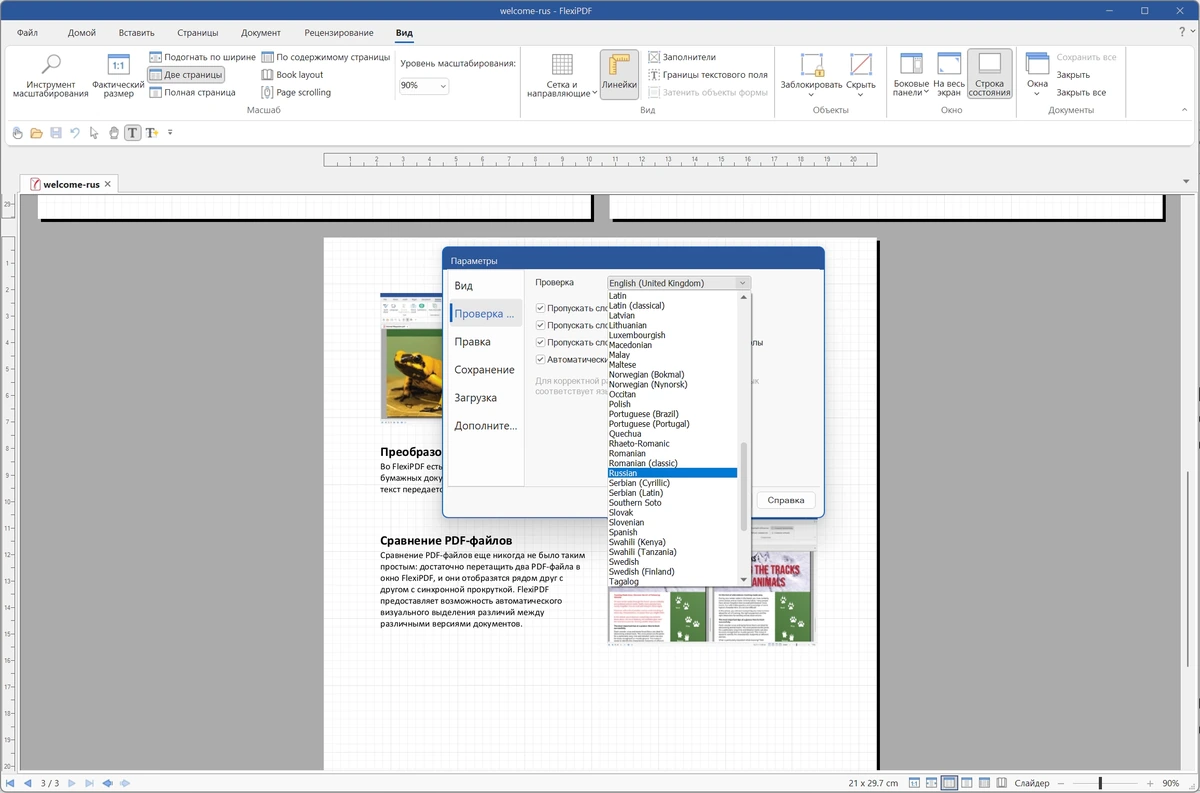
Task: Toggle first Пропускать checkbox in dialog
Action: pos(540,308)
